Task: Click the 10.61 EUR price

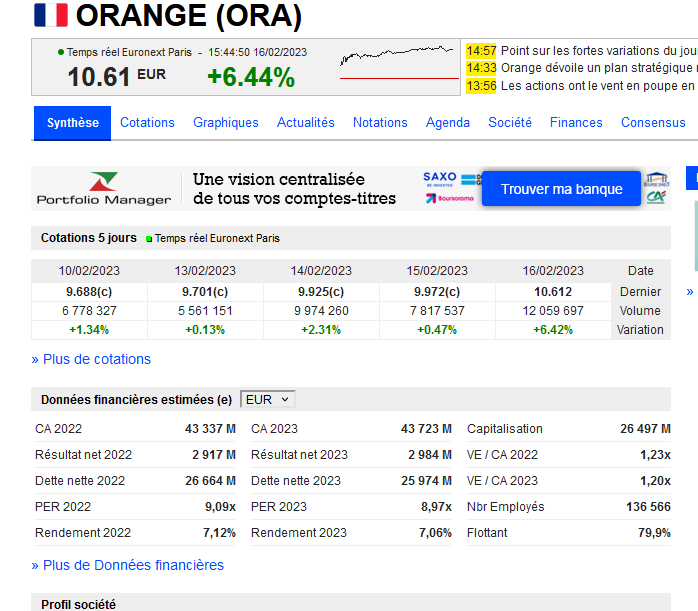Action: pos(117,77)
